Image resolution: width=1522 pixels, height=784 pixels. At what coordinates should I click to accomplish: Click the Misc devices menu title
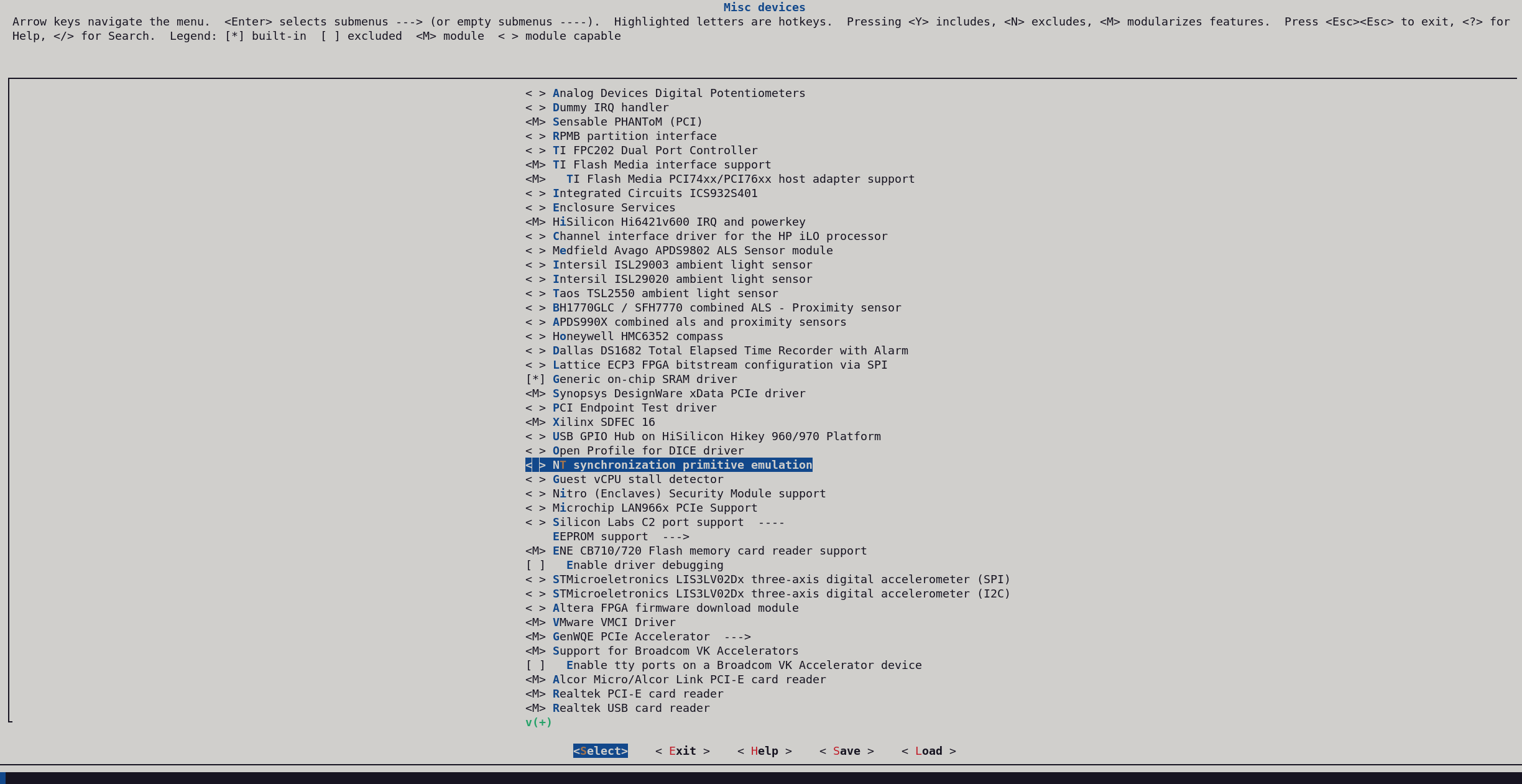[764, 7]
